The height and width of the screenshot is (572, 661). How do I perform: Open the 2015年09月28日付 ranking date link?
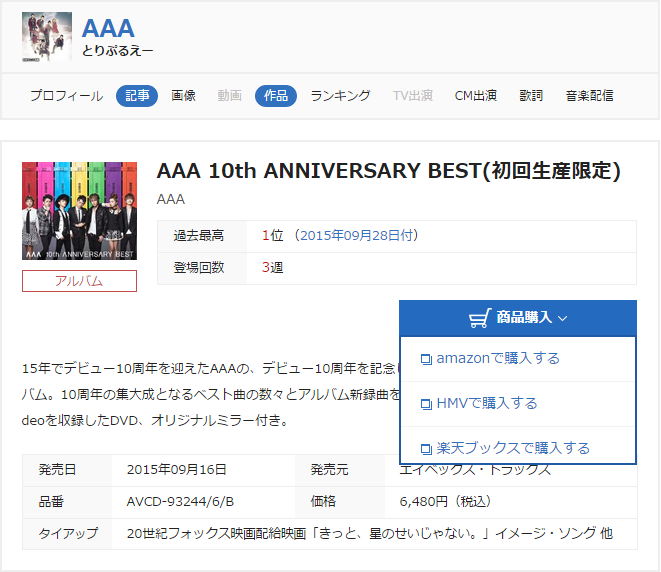pyautogui.click(x=356, y=235)
